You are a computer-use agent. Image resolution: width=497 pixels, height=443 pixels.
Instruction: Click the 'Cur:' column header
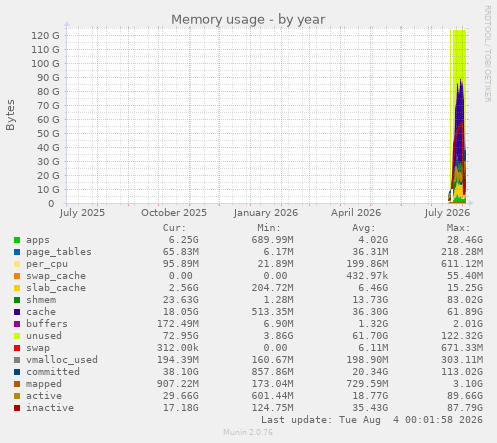click(174, 228)
